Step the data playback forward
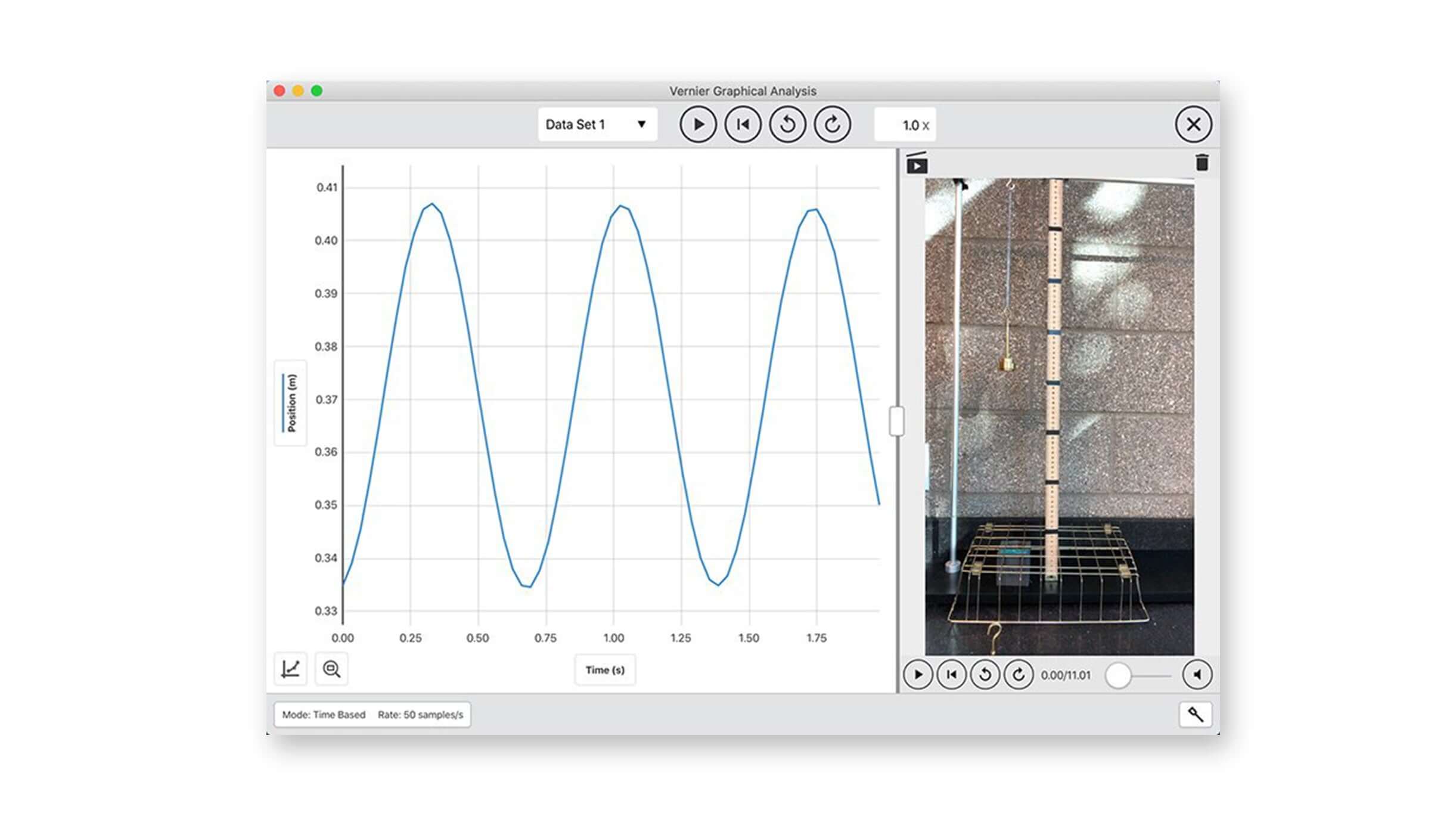Viewport: 1456px width, 819px height. [x=831, y=124]
